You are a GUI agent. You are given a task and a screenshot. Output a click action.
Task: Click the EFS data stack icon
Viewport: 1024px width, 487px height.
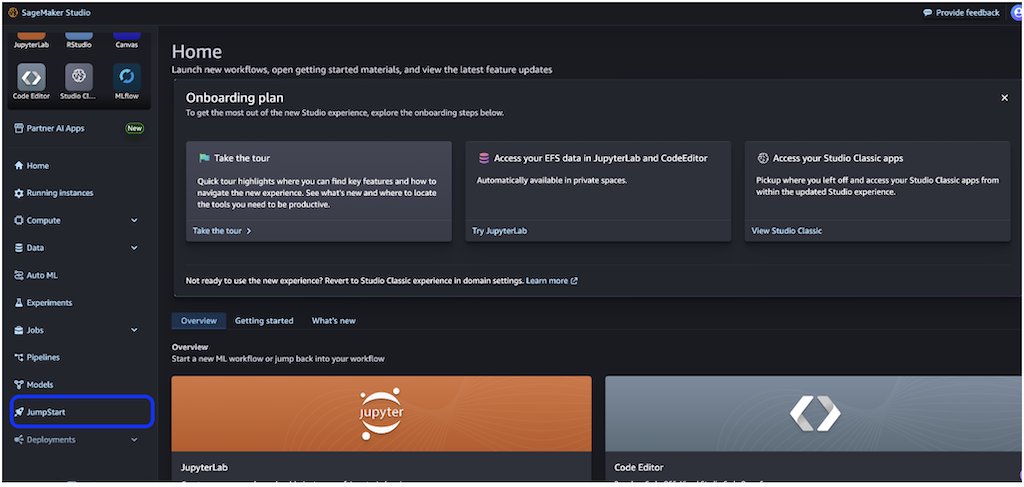483,158
